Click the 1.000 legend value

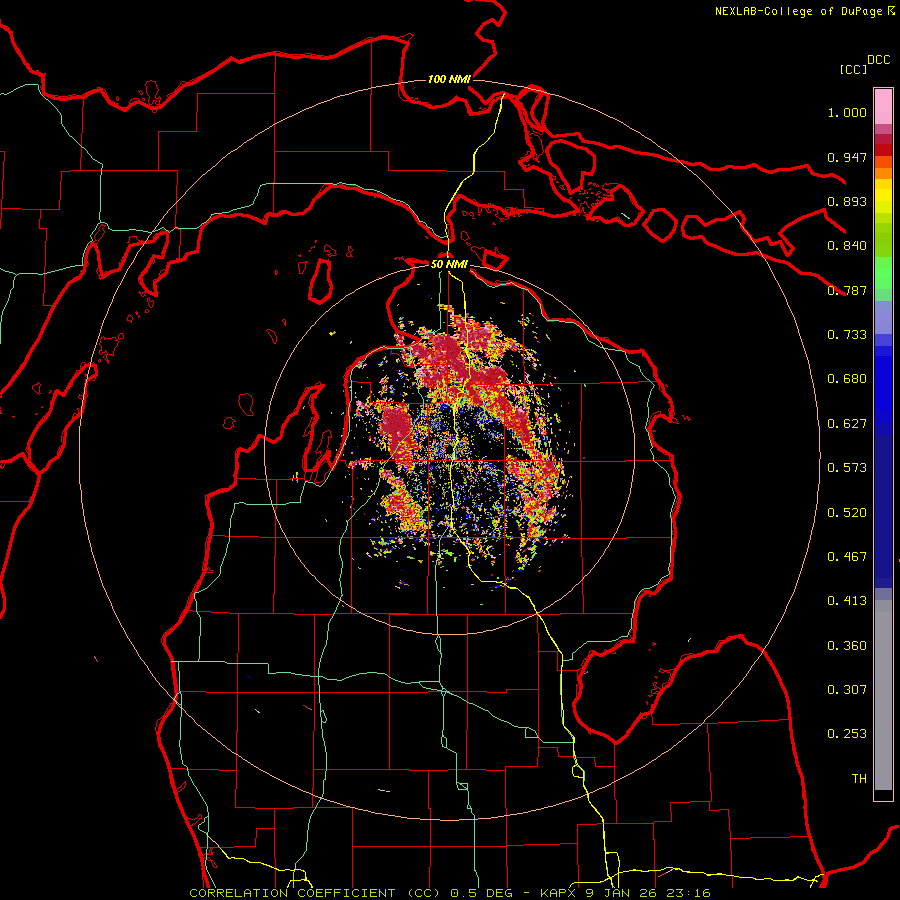coord(847,112)
